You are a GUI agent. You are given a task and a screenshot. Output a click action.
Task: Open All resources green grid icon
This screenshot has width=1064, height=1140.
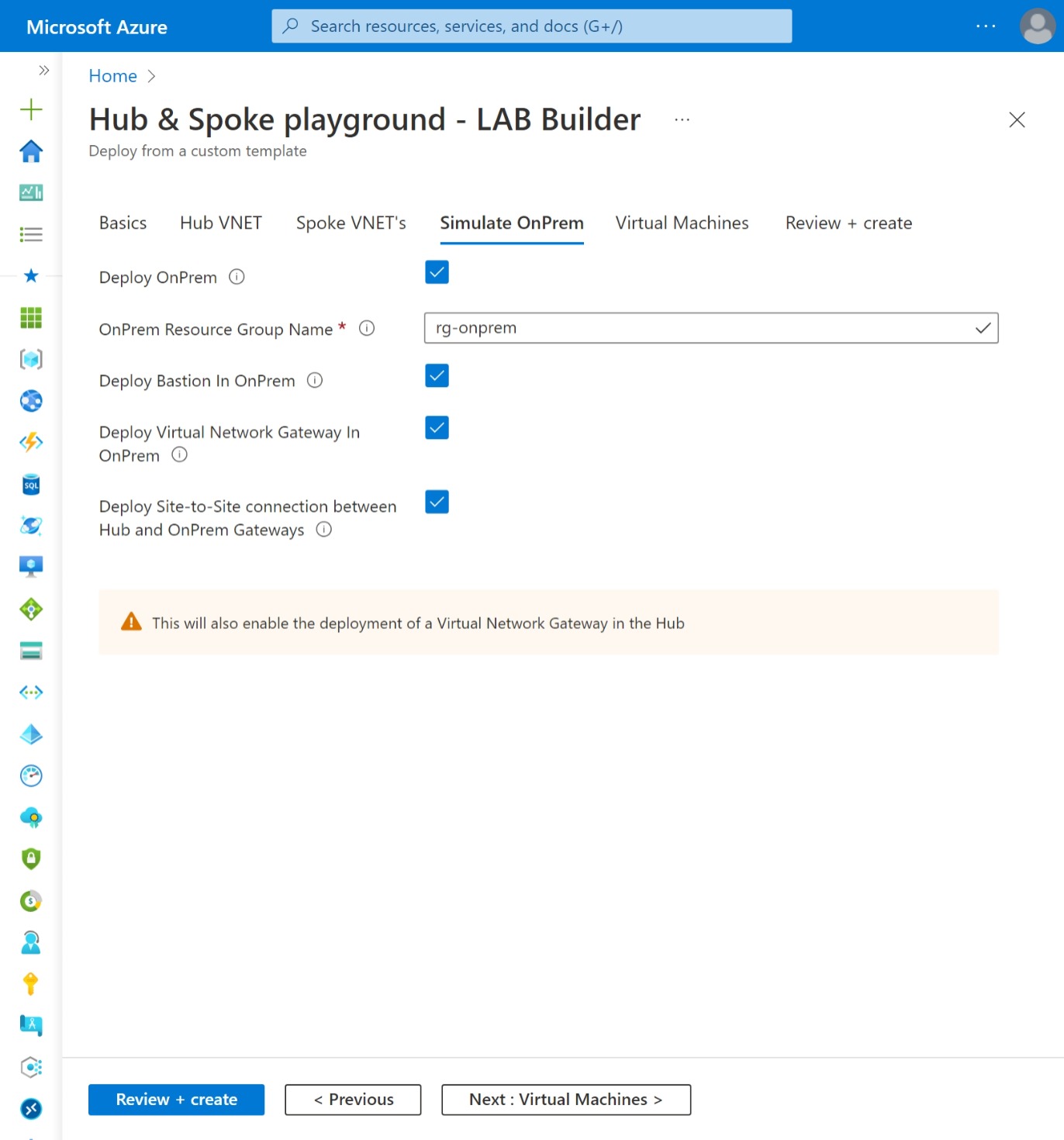tap(31, 317)
